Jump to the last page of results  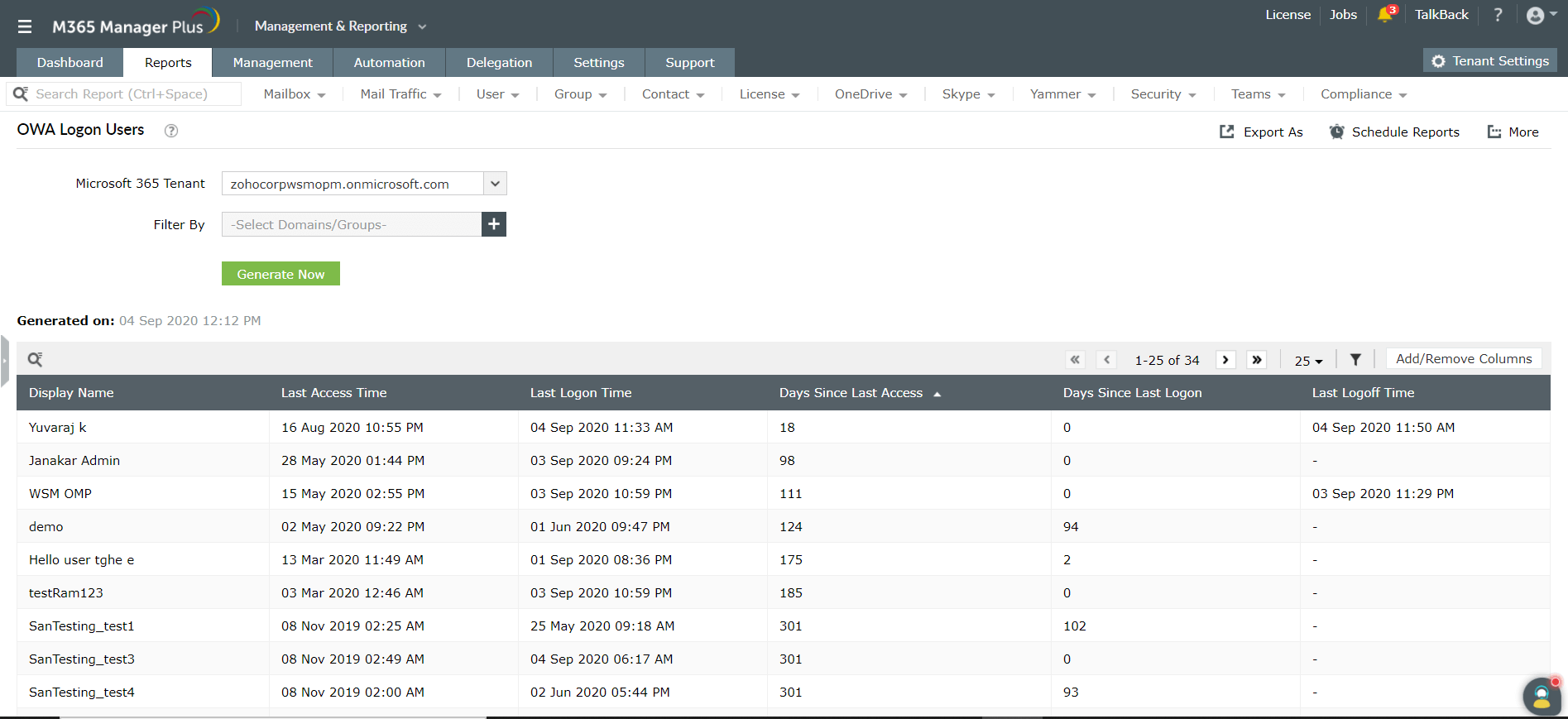pos(1257,360)
